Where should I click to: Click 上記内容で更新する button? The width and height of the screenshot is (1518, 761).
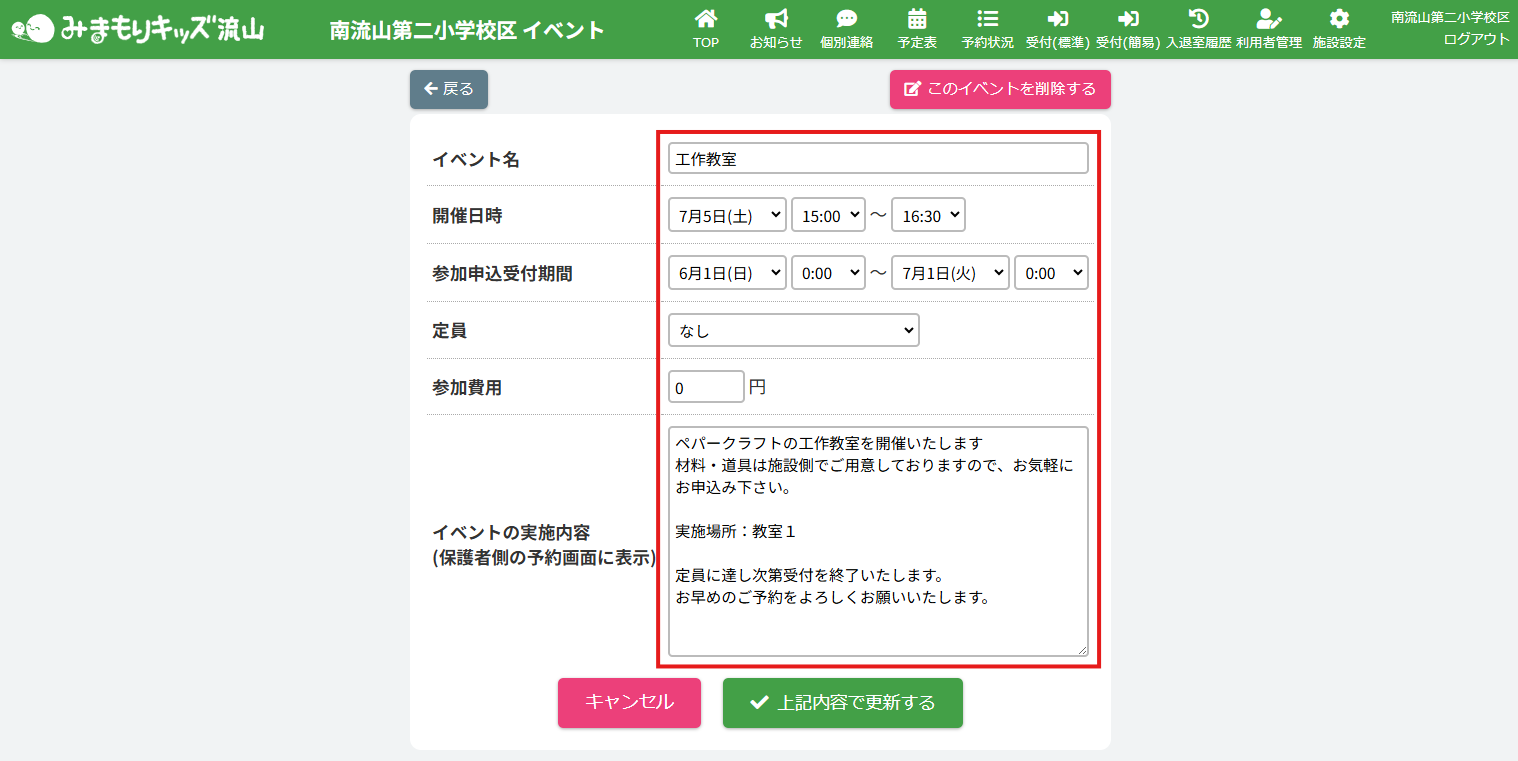[x=842, y=703]
